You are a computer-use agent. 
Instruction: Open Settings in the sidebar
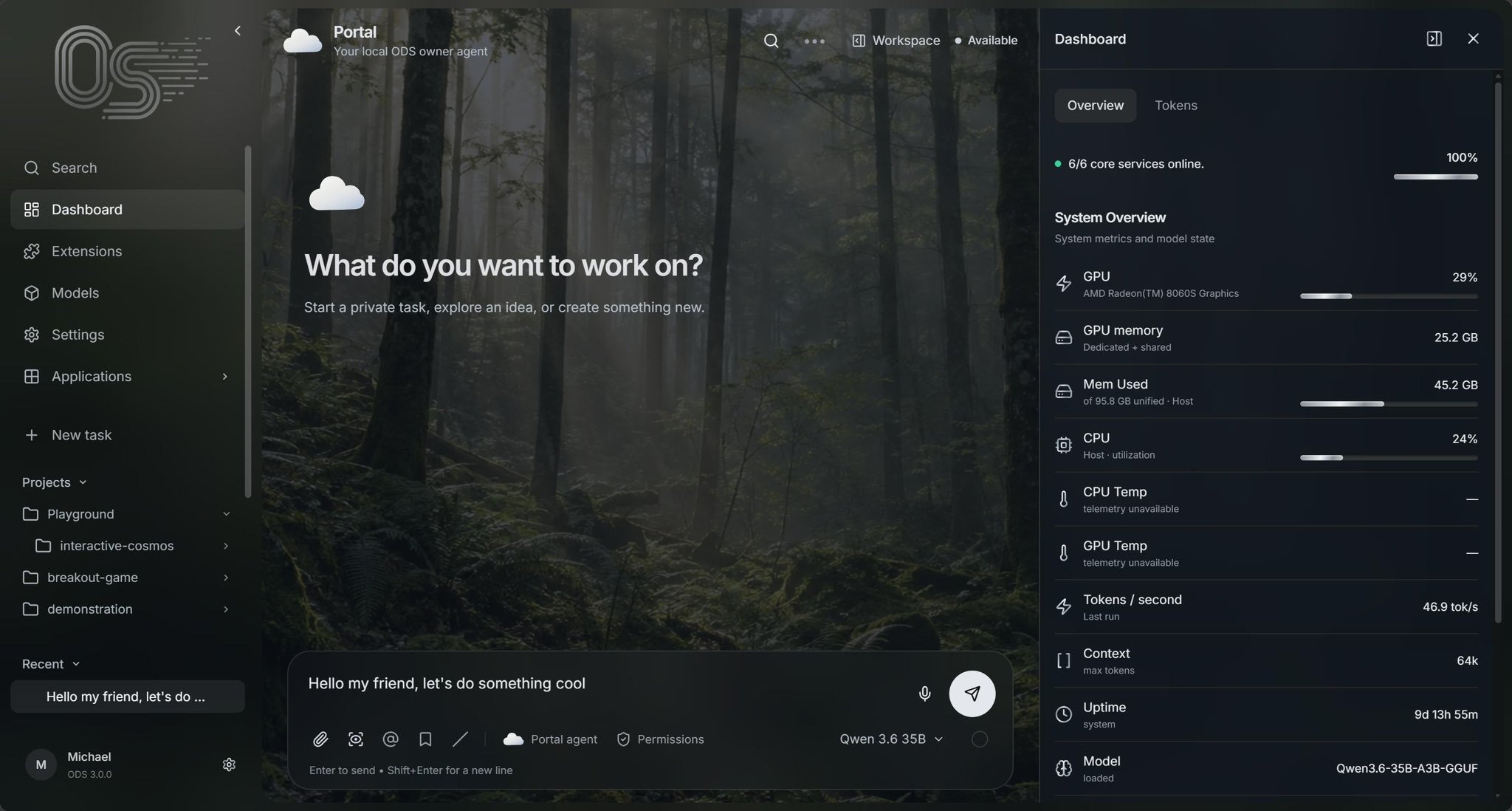127,335
